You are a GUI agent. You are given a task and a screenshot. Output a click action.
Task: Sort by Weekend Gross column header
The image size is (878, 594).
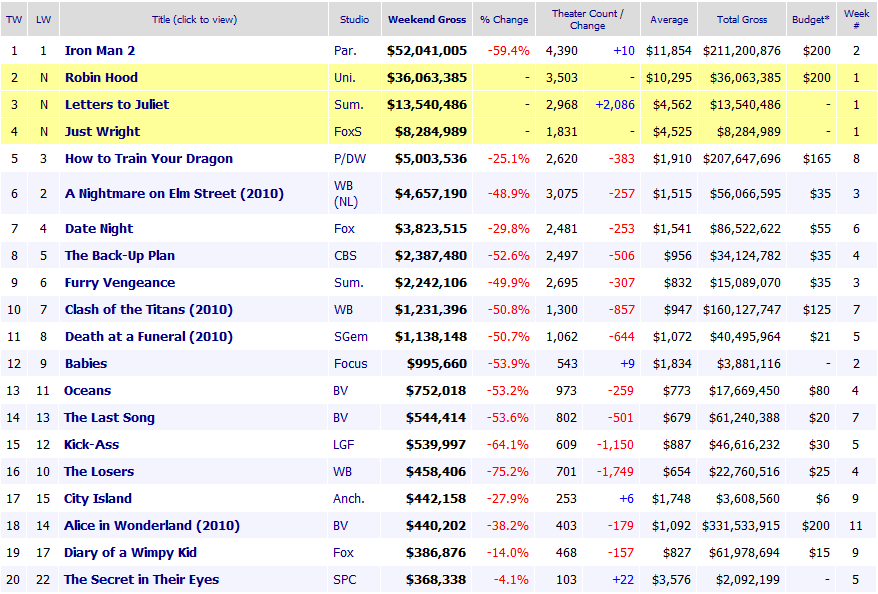coord(427,20)
